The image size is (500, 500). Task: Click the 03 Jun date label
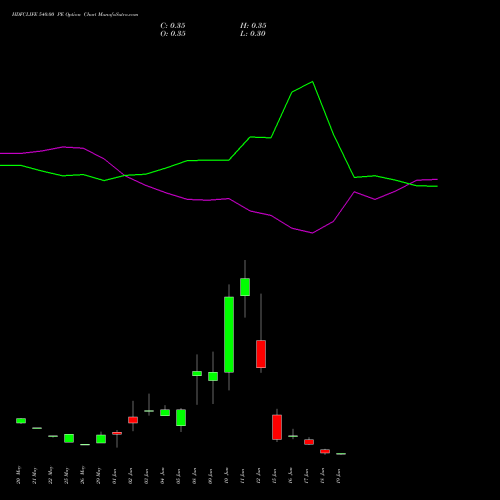tap(146, 476)
